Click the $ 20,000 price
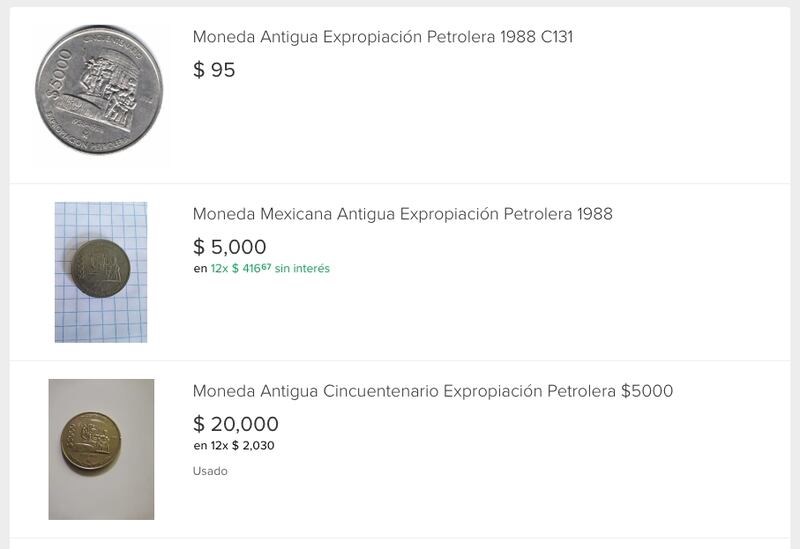Screen dimensions: 800x549 tap(235, 424)
